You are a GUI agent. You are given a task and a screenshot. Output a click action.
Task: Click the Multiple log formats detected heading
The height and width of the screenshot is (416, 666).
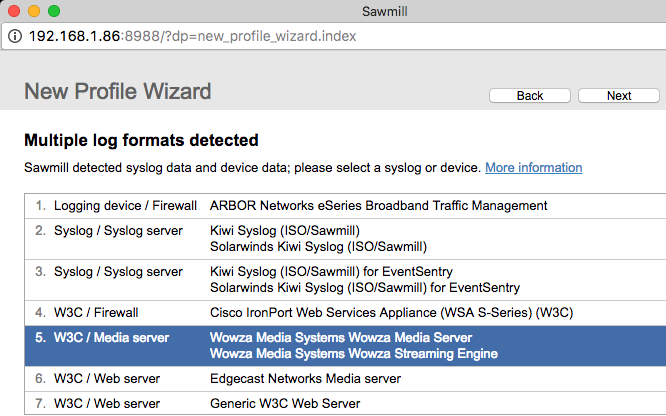click(x=141, y=140)
